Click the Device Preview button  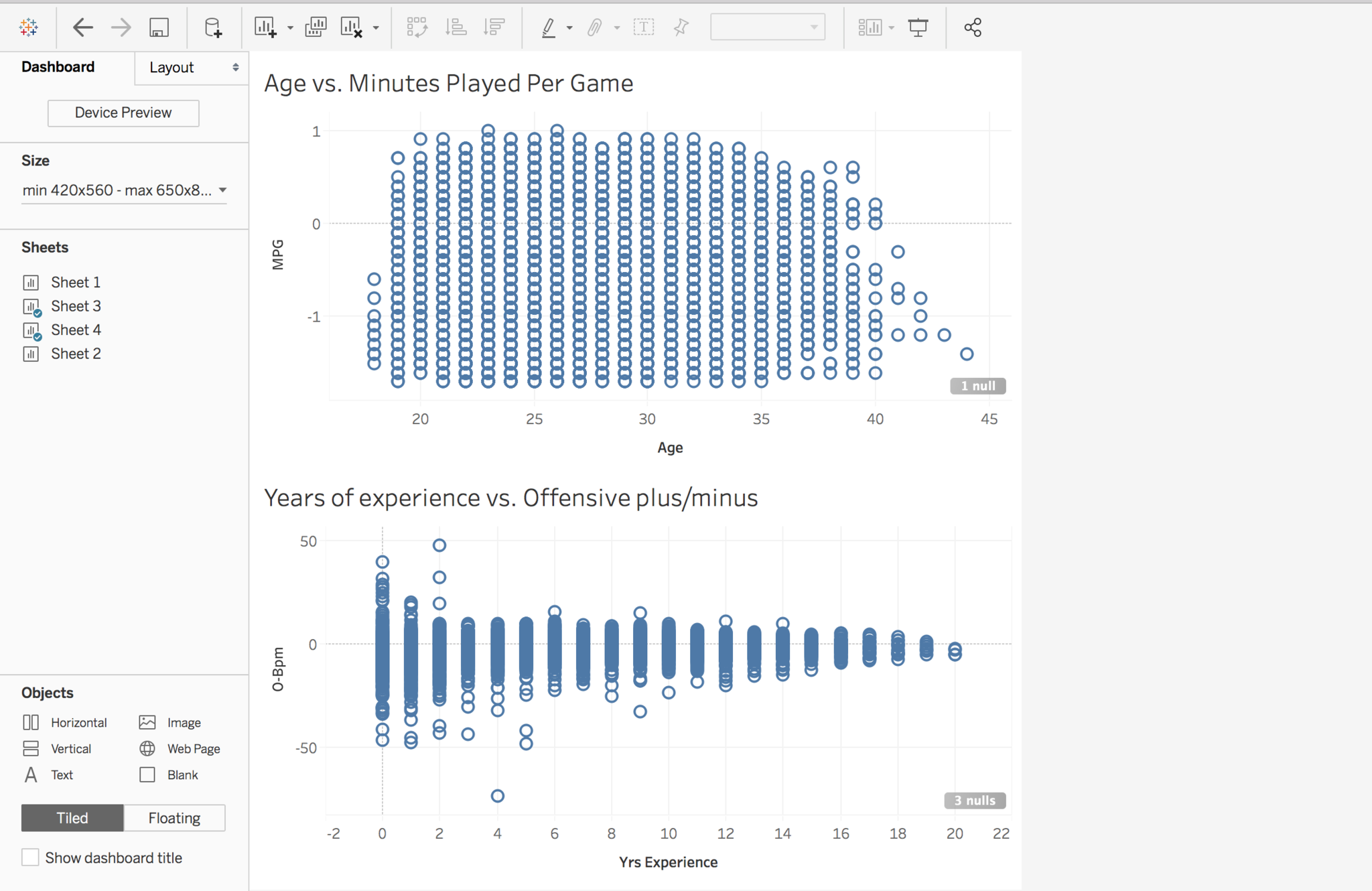coord(123,113)
